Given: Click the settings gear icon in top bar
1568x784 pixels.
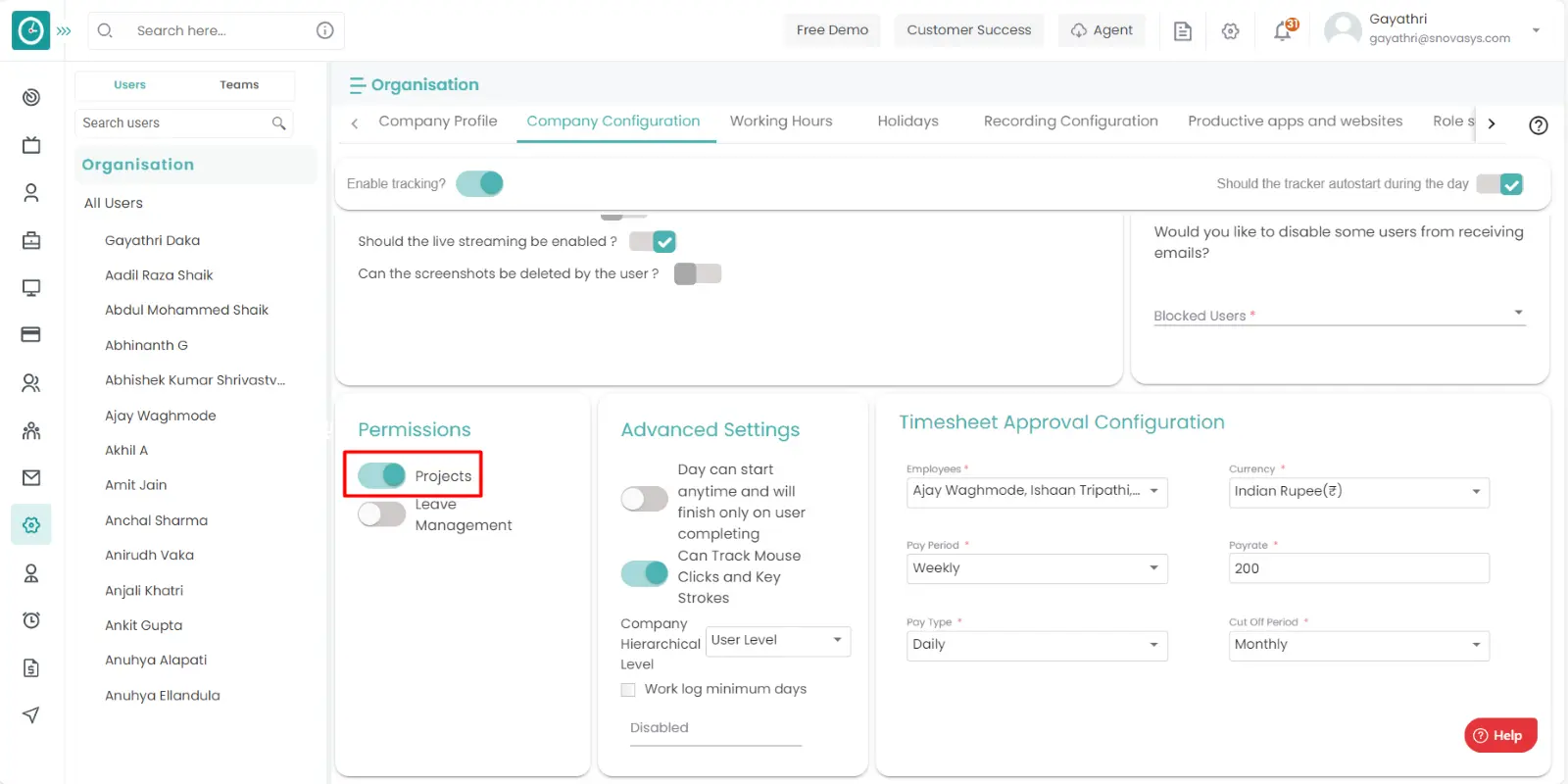Looking at the screenshot, I should (x=1231, y=31).
